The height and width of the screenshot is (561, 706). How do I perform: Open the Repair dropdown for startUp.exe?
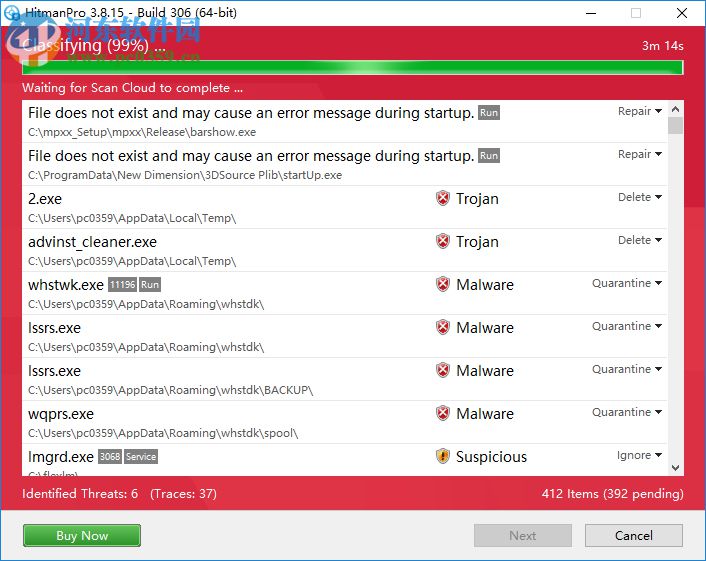coord(639,154)
